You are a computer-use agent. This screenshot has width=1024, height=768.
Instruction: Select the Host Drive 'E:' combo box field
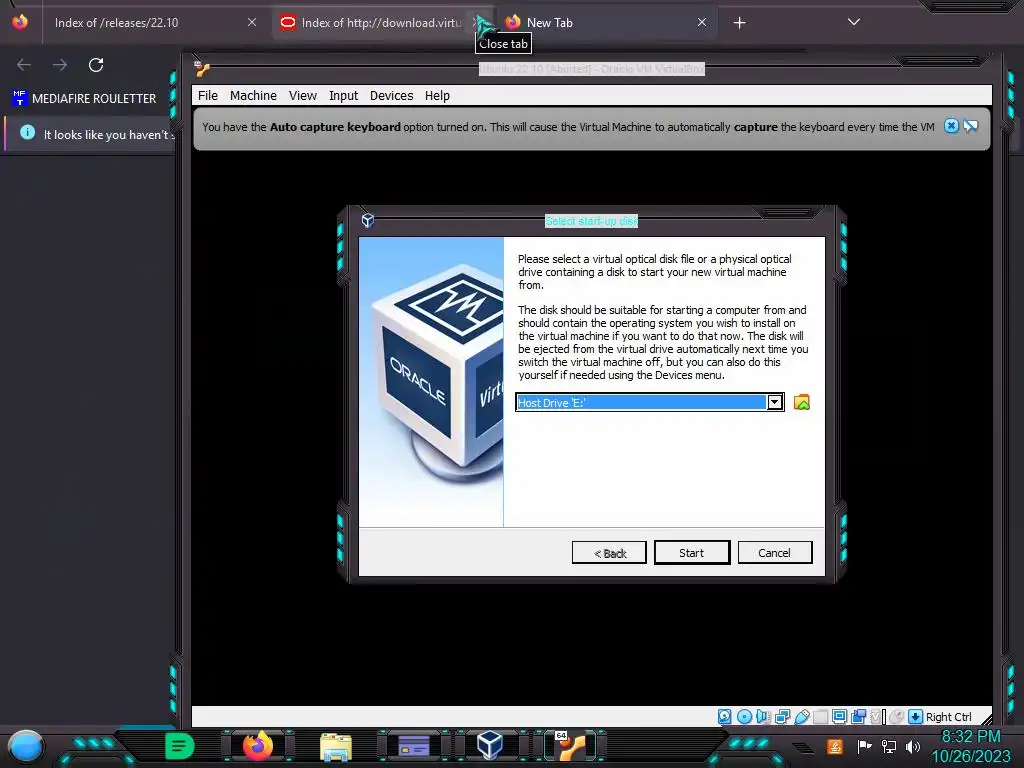[x=650, y=402]
